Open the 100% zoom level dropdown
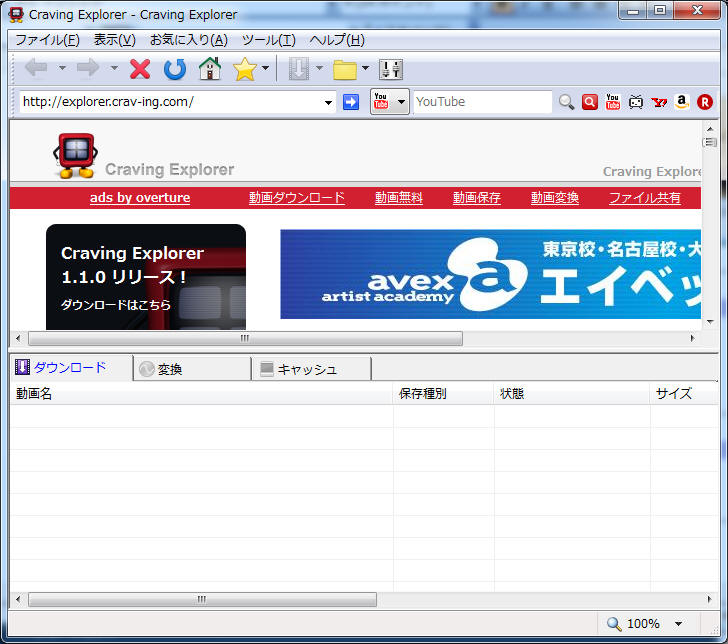The image size is (728, 644). (679, 624)
